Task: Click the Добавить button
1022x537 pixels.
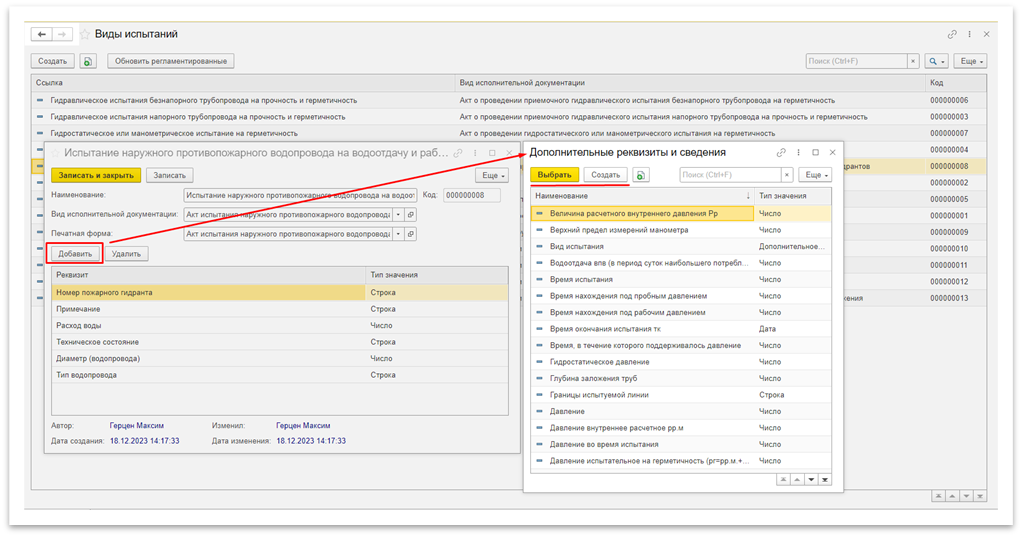Action: (x=75, y=254)
